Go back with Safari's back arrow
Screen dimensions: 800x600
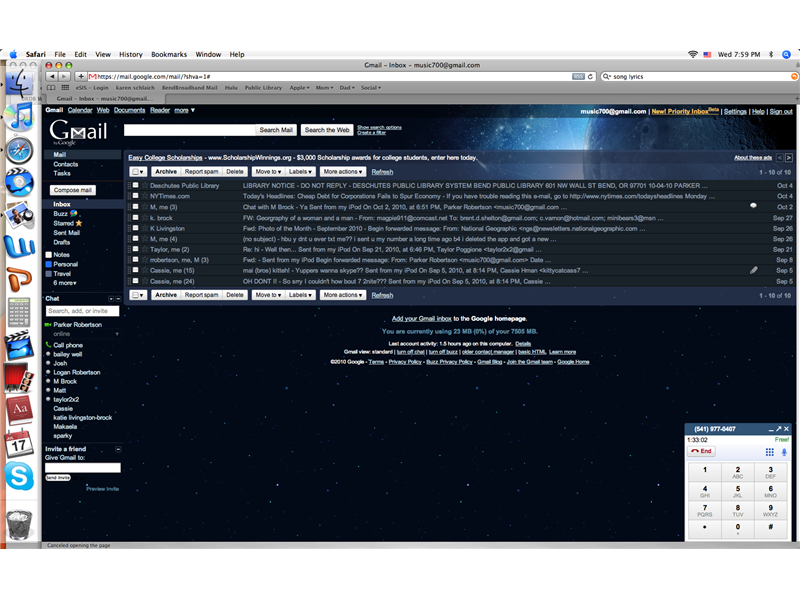(x=52, y=77)
